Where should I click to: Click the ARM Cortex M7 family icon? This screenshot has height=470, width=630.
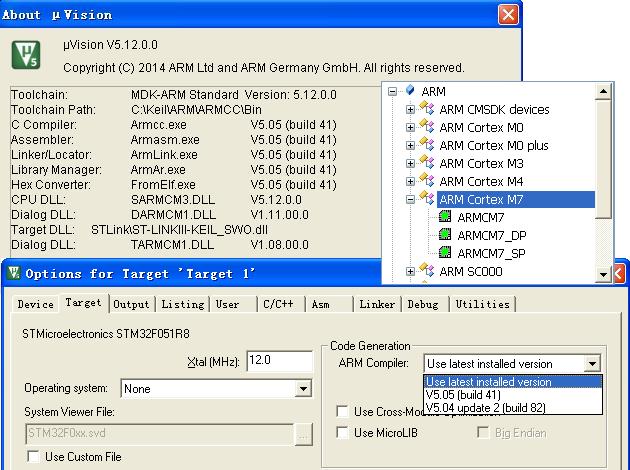pos(427,198)
